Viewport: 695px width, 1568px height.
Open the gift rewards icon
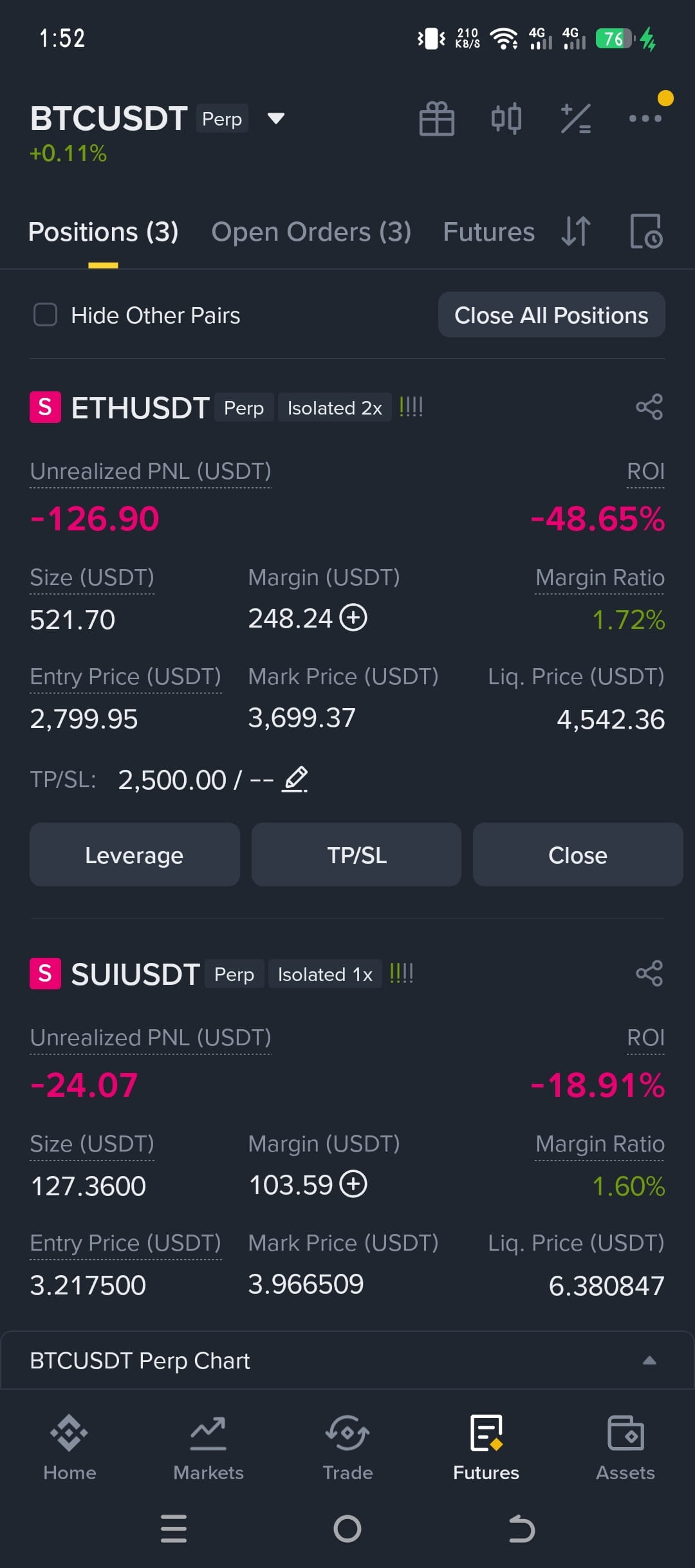[437, 118]
